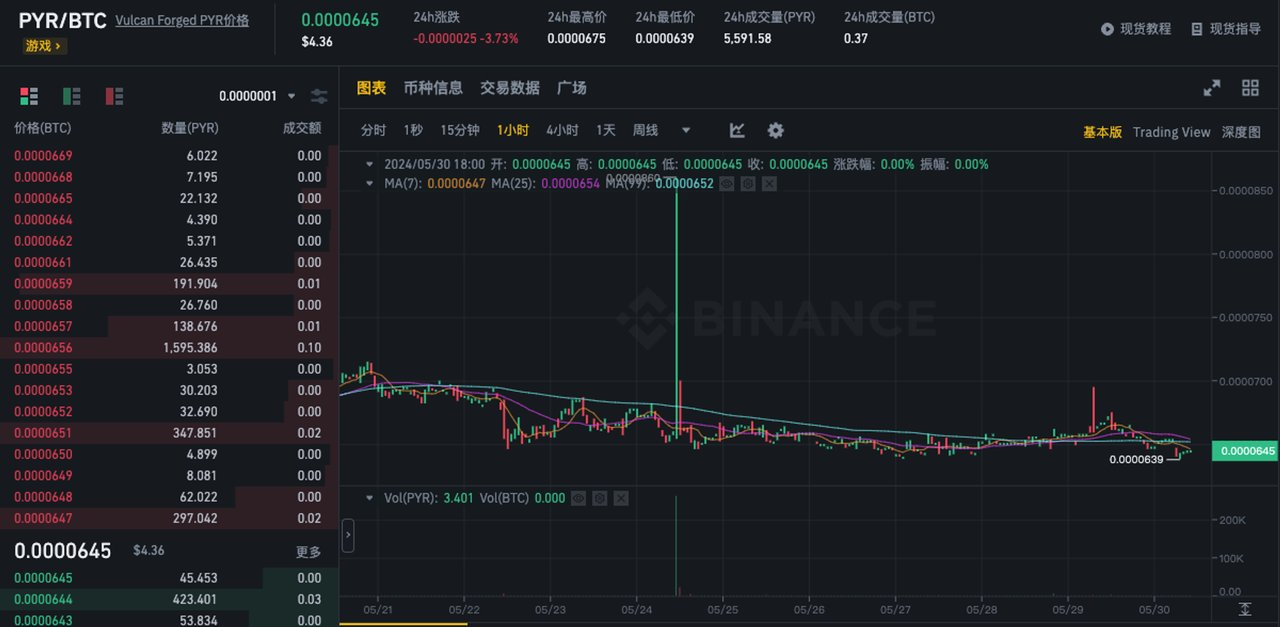Image resolution: width=1280 pixels, height=627 pixels.
Task: Click the current price tag 0.0000645 on axis
Action: (1245, 452)
